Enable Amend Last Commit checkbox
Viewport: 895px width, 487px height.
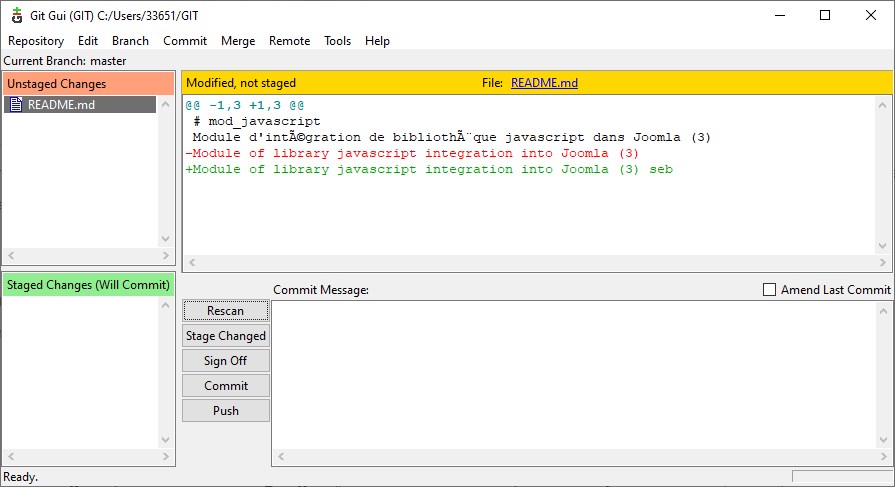click(x=769, y=289)
